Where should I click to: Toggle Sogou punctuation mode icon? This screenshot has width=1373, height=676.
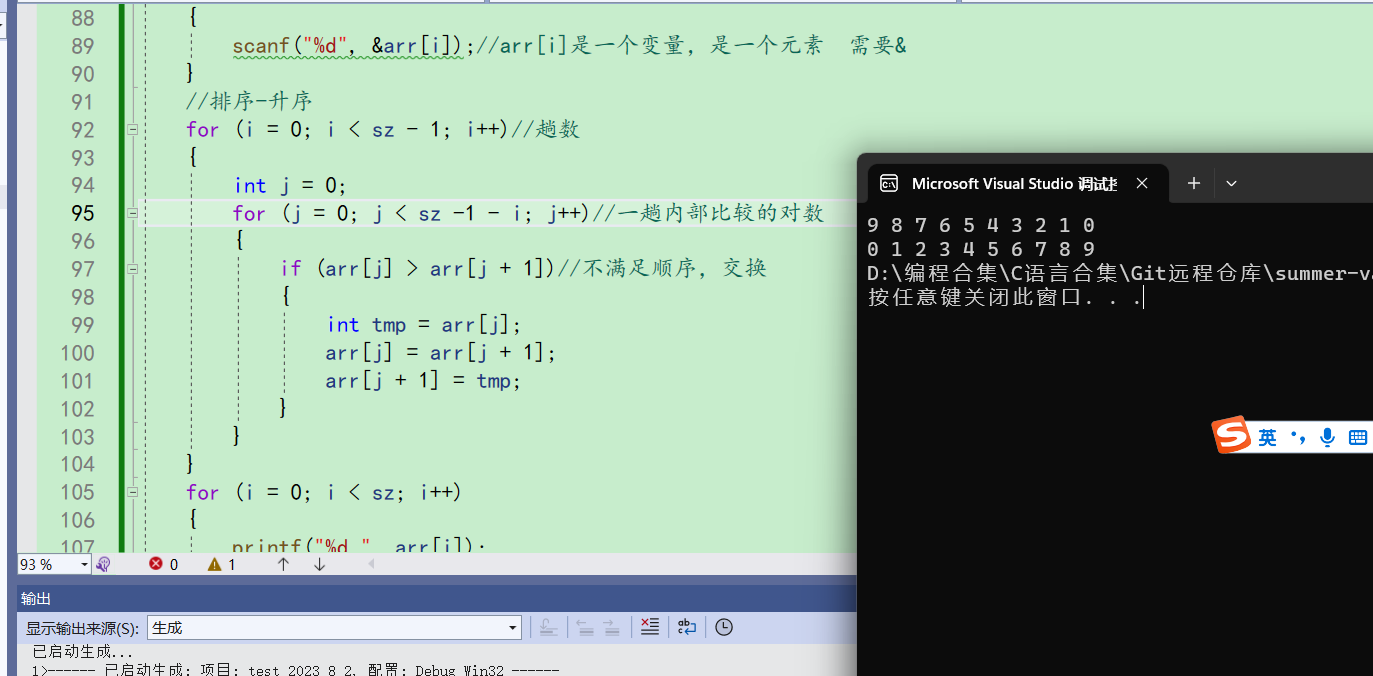pyautogui.click(x=1298, y=437)
